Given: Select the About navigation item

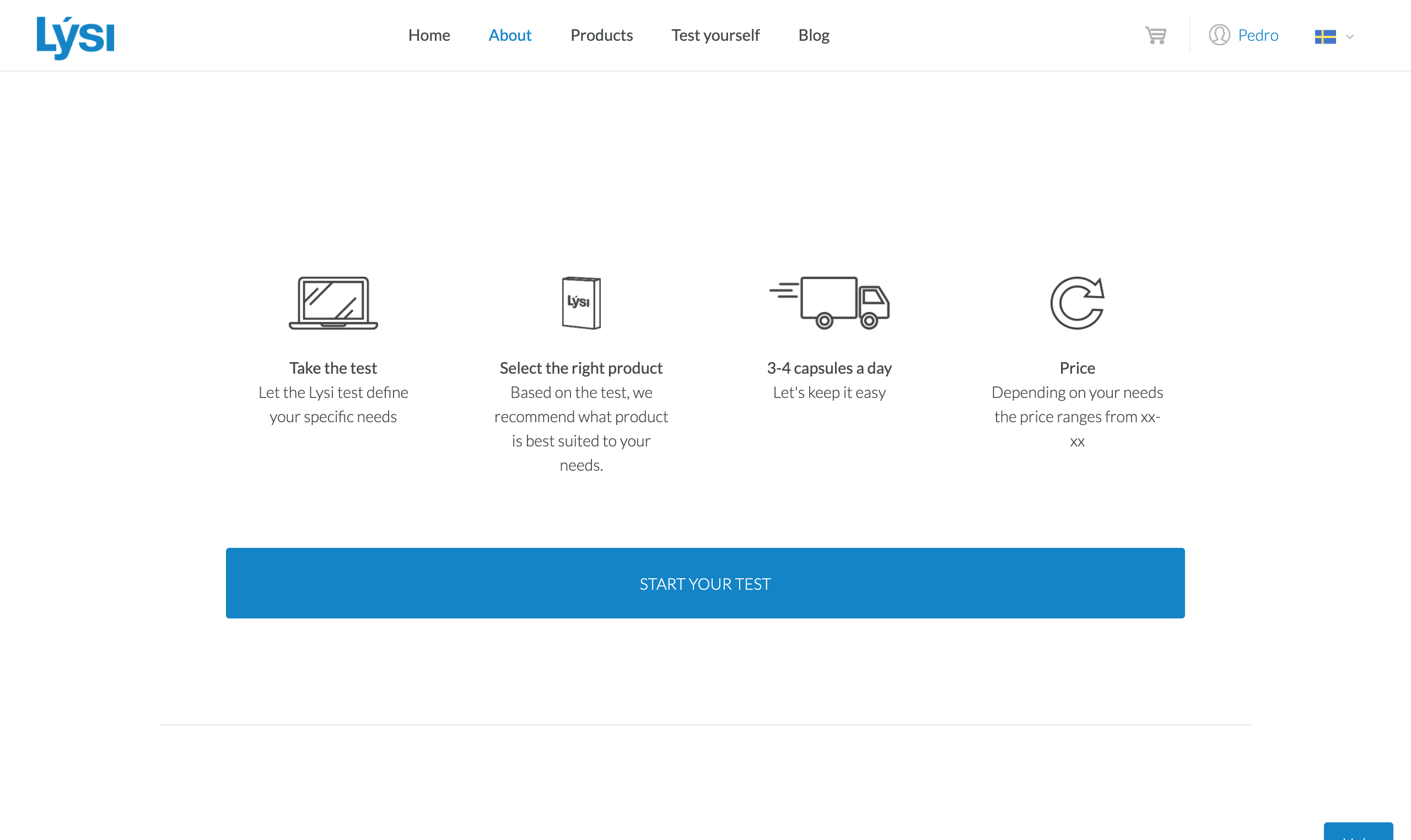Looking at the screenshot, I should coord(509,35).
